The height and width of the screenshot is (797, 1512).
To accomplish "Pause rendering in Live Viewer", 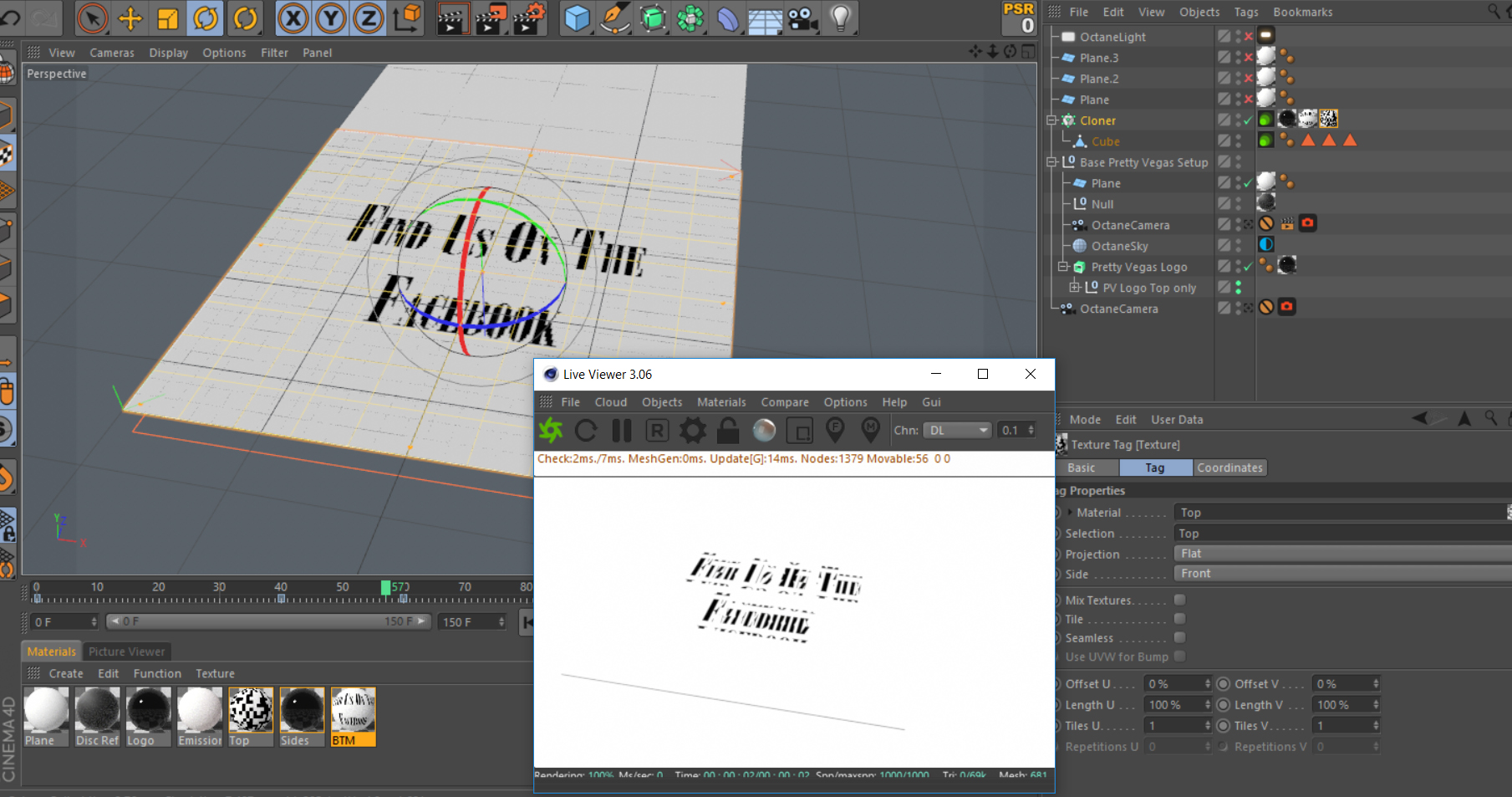I will 622,431.
